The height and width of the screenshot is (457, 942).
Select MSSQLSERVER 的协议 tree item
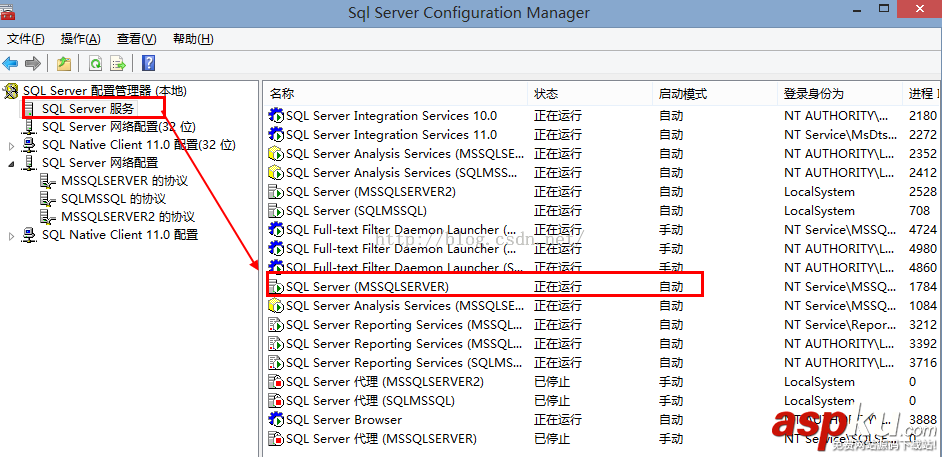pos(124,181)
